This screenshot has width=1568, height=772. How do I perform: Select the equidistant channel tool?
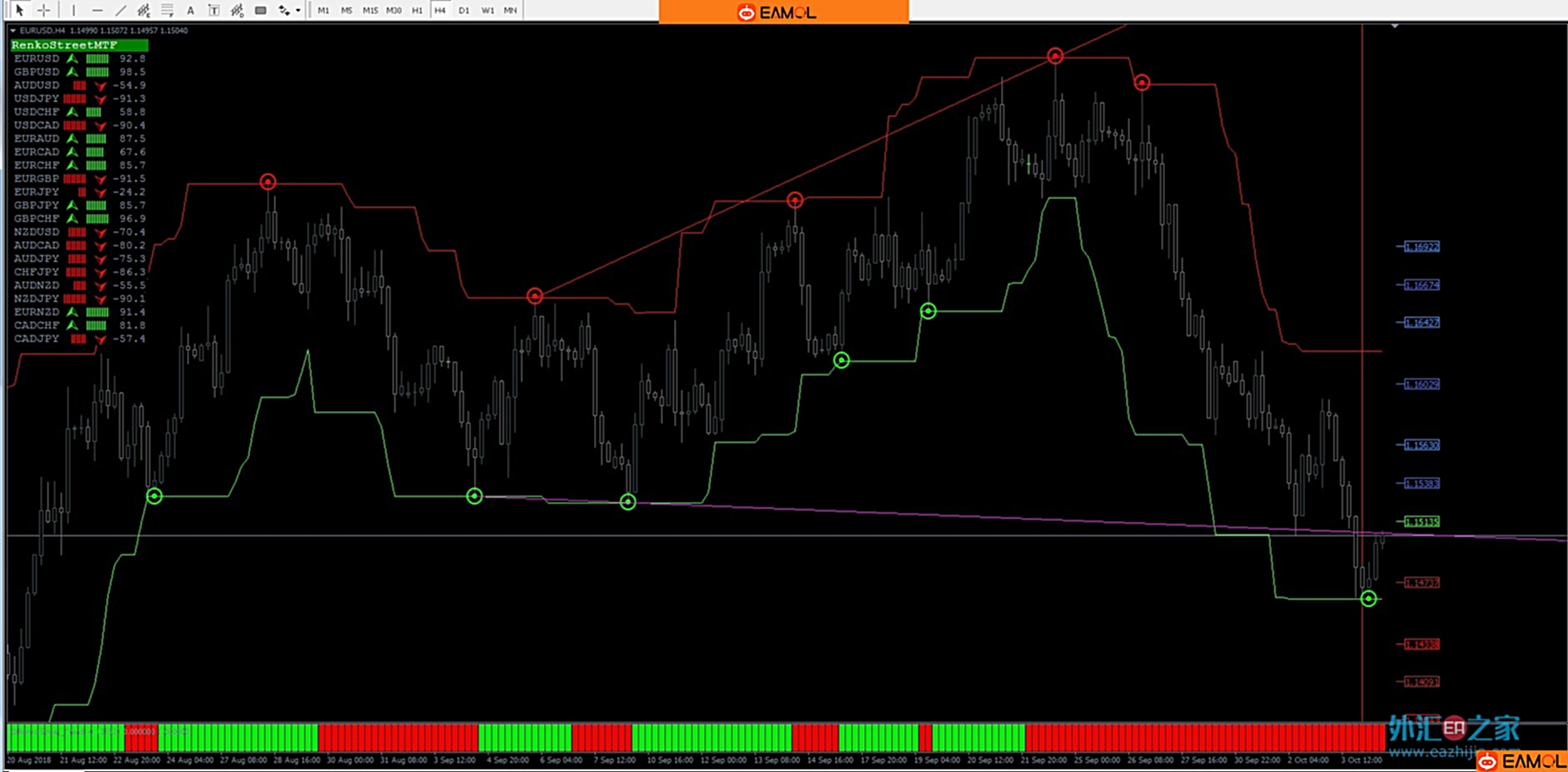click(143, 10)
